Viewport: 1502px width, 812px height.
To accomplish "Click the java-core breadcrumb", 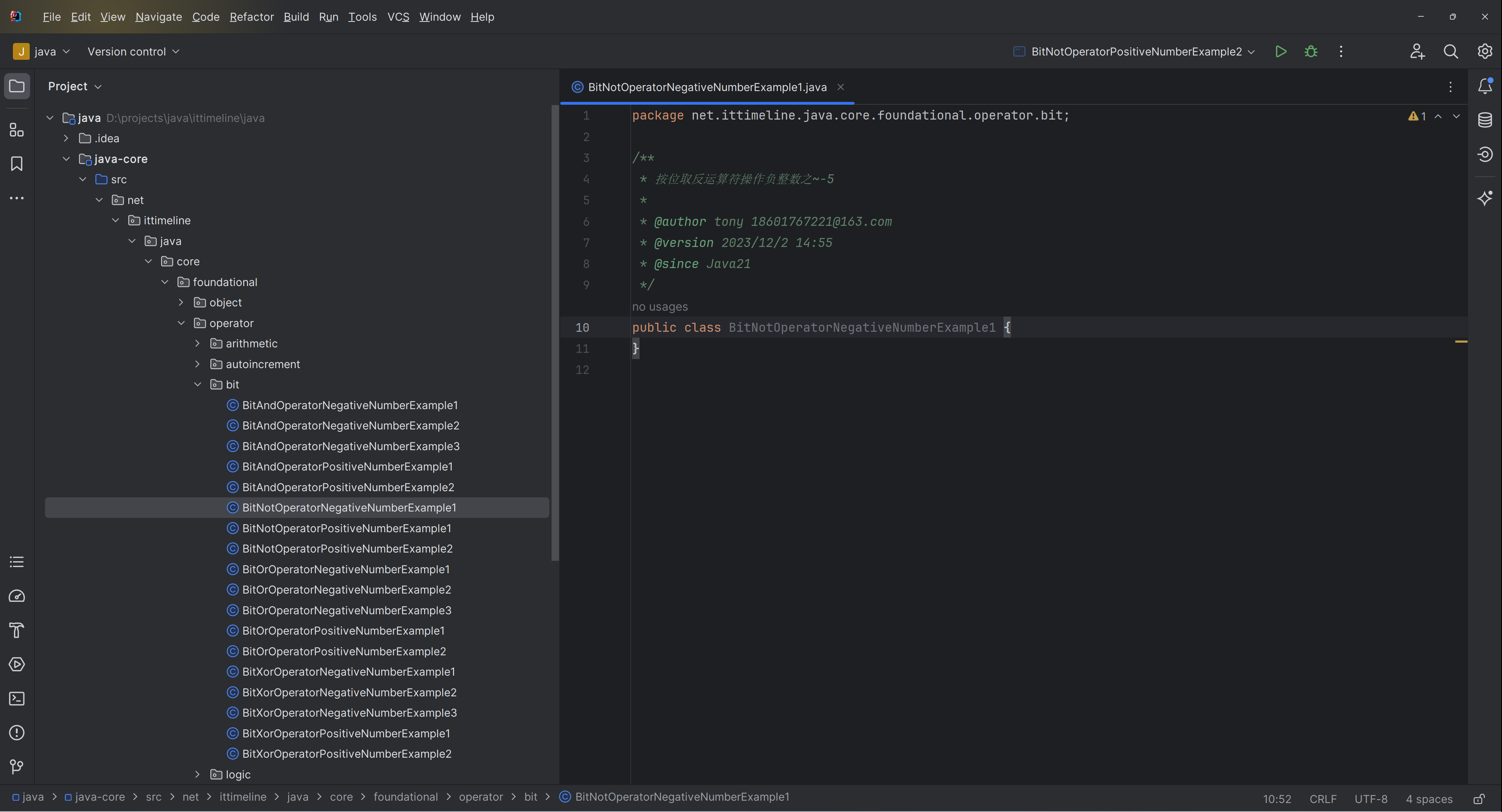I will click(95, 797).
